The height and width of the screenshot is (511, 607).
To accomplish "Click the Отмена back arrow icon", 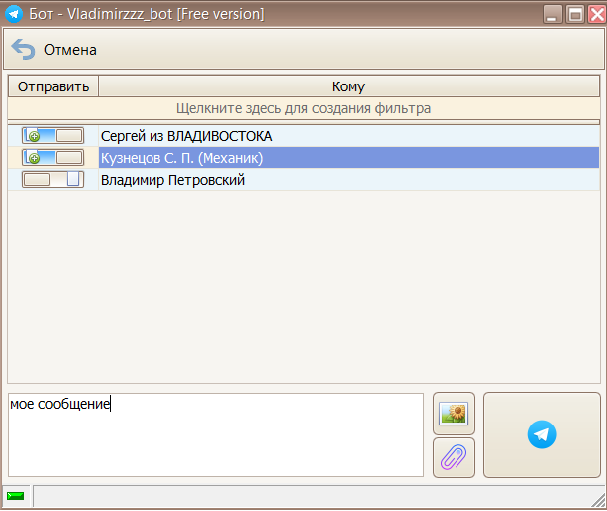I will 23,50.
